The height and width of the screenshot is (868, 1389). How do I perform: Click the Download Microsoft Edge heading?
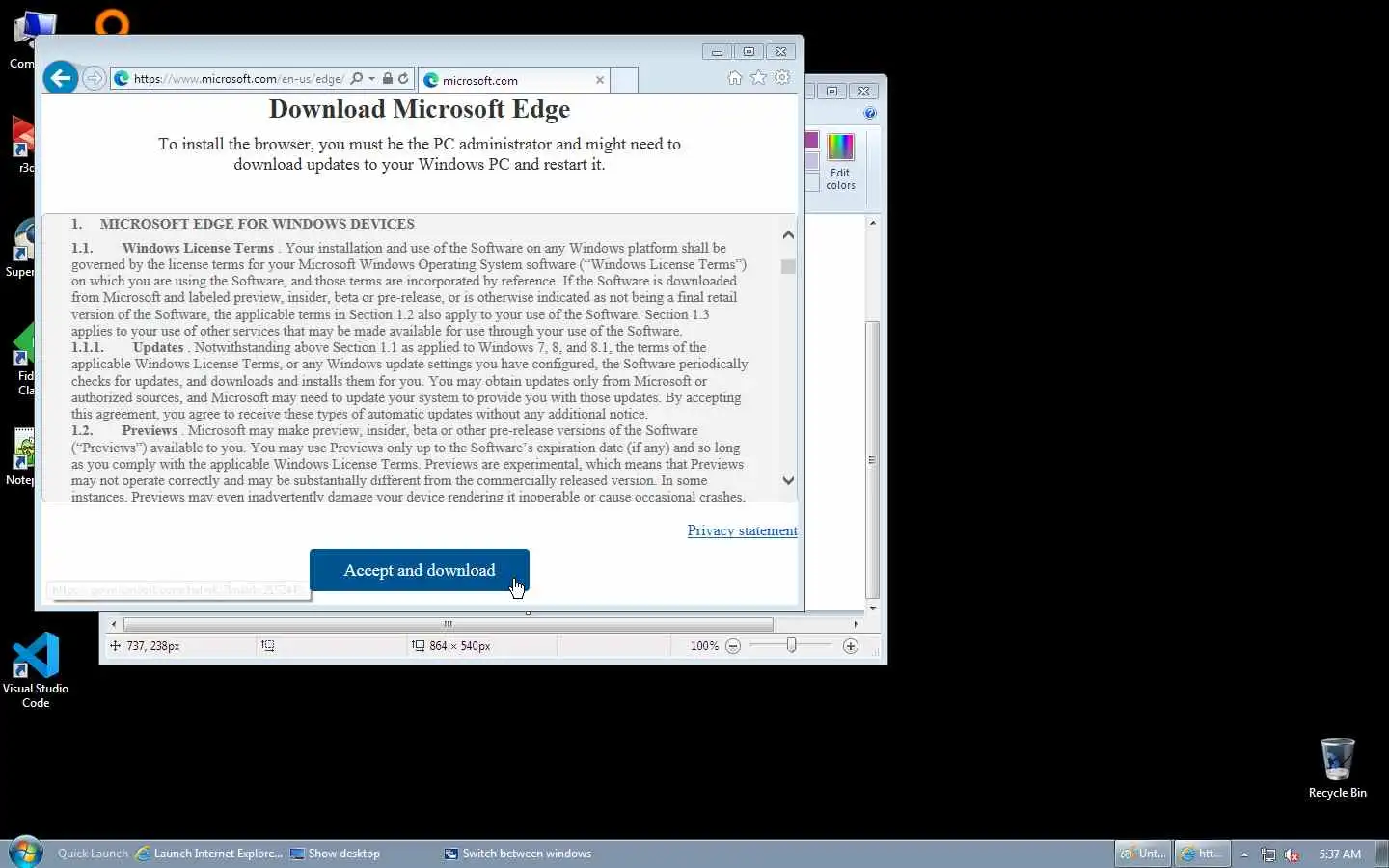coord(420,109)
